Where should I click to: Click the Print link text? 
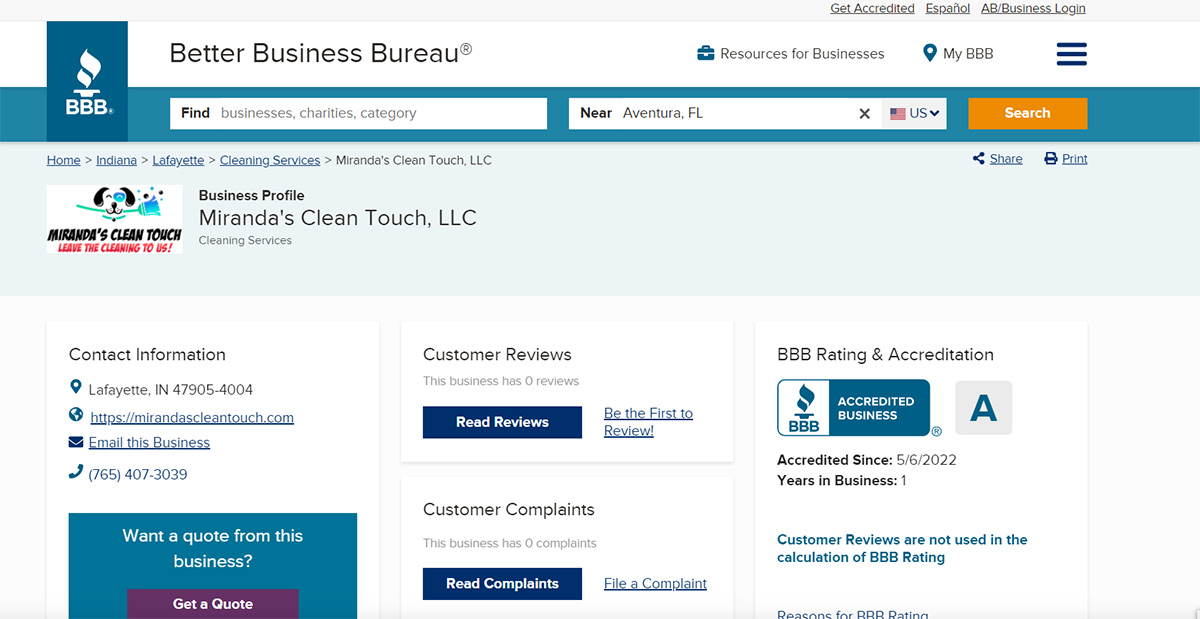click(1075, 159)
